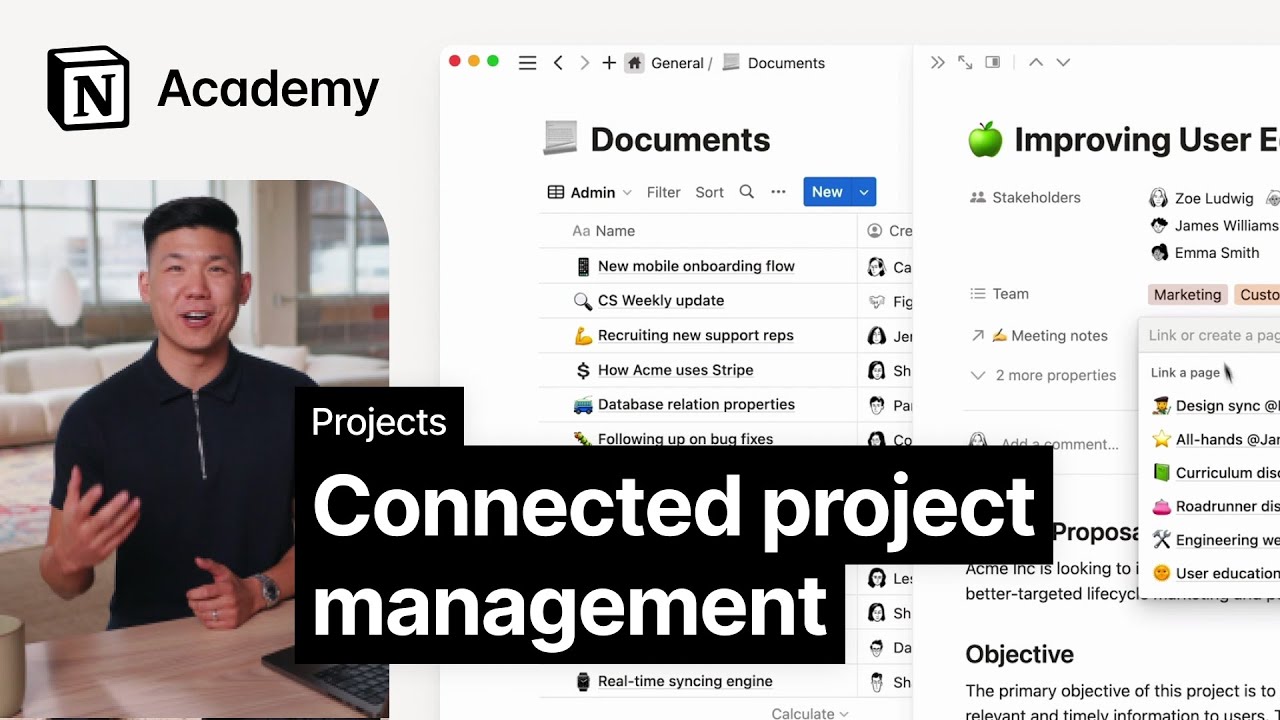The image size is (1280, 720).
Task: Go back using the left arrow
Action: point(558,63)
